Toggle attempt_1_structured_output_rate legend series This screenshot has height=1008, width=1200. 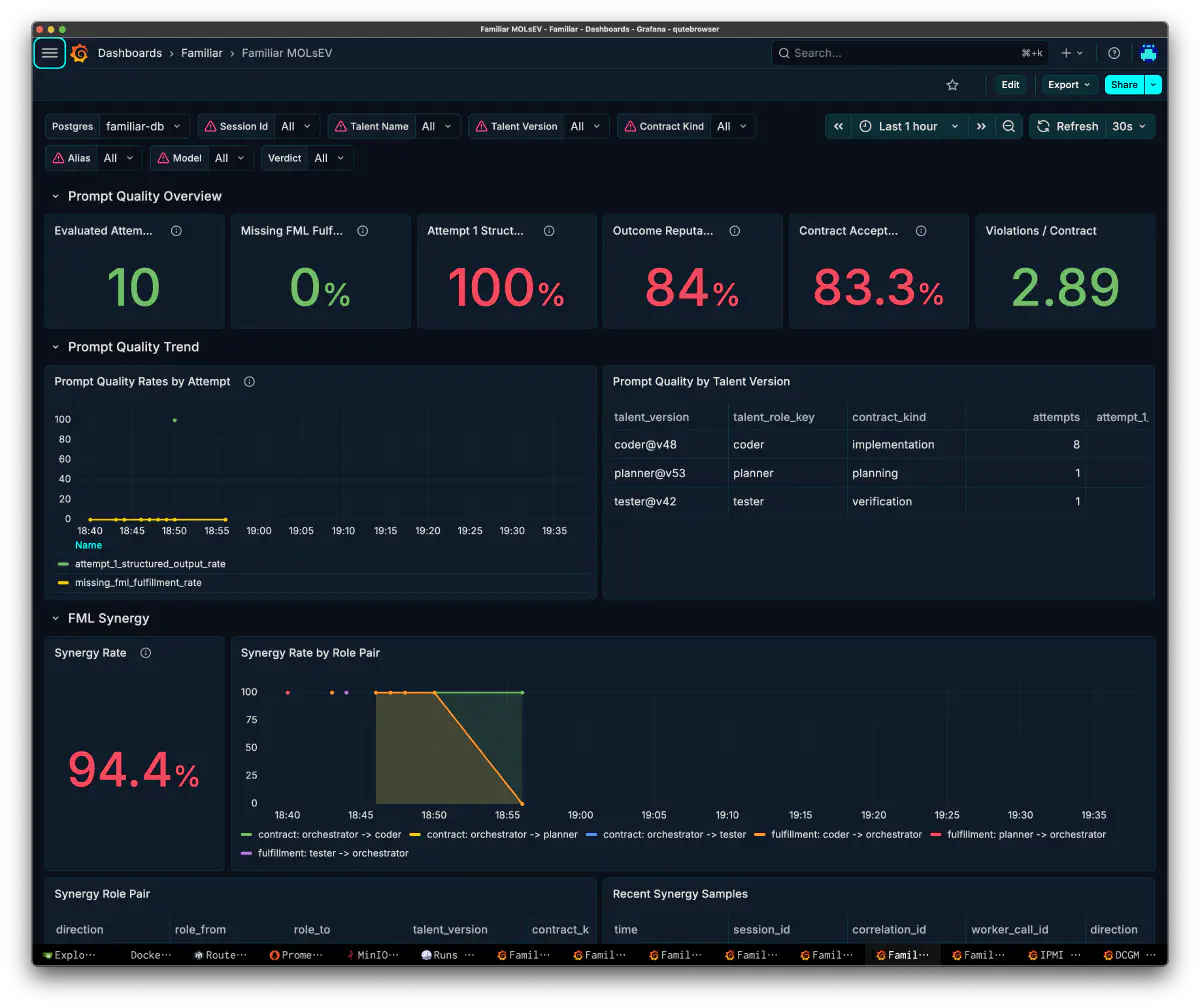(150, 564)
